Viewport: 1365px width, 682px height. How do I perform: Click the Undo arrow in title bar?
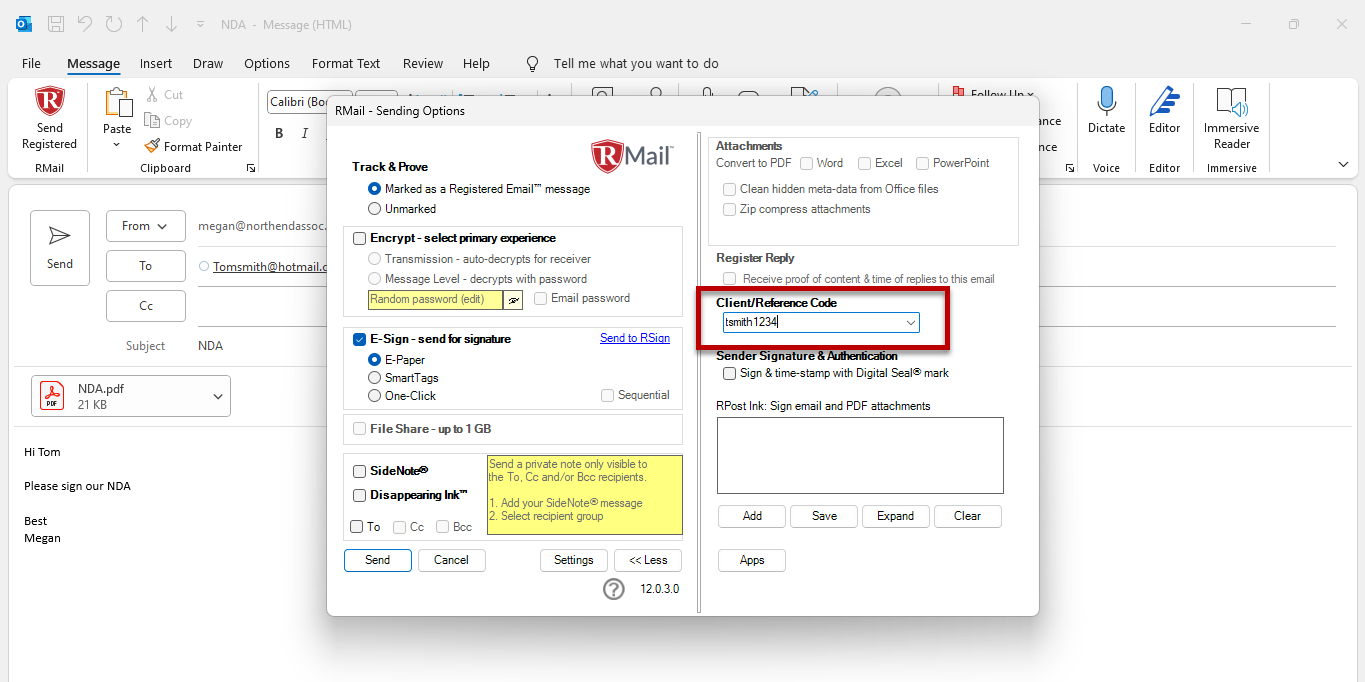coord(85,24)
